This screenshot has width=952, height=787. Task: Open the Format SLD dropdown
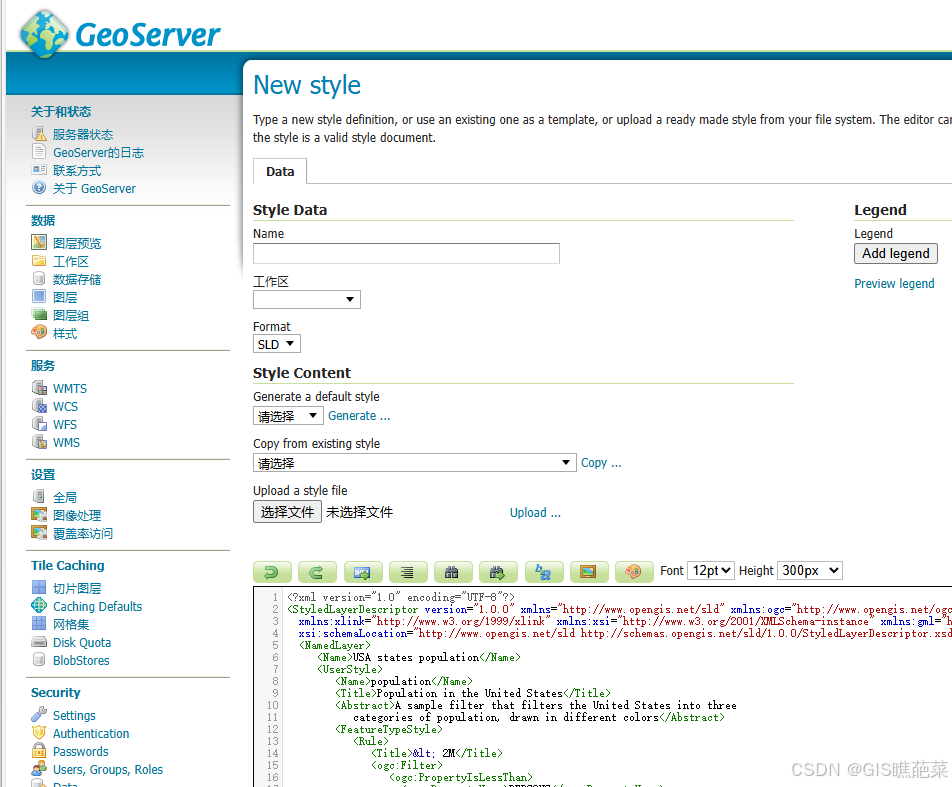click(276, 344)
